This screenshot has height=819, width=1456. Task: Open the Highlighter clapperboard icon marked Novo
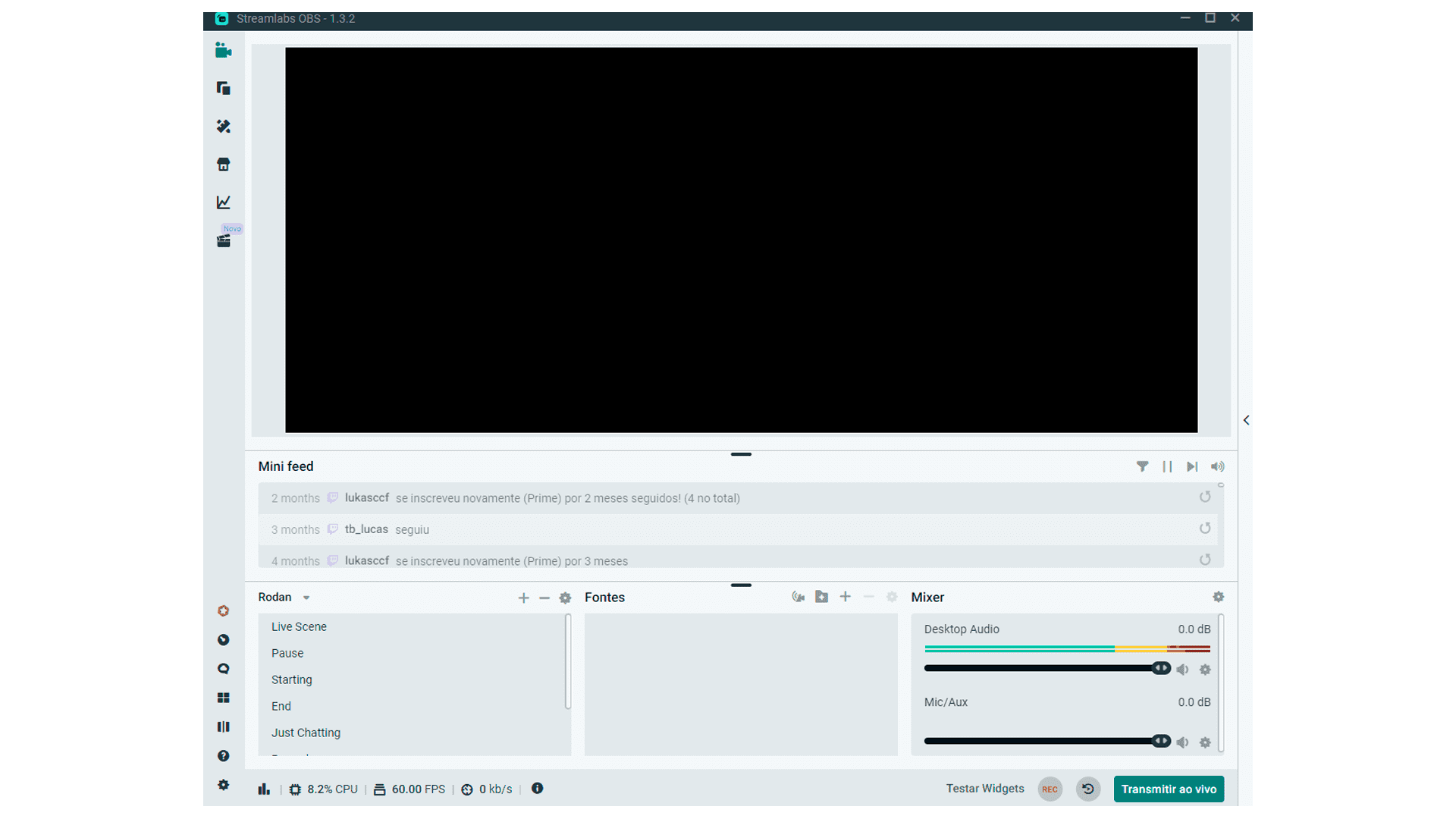pos(223,240)
